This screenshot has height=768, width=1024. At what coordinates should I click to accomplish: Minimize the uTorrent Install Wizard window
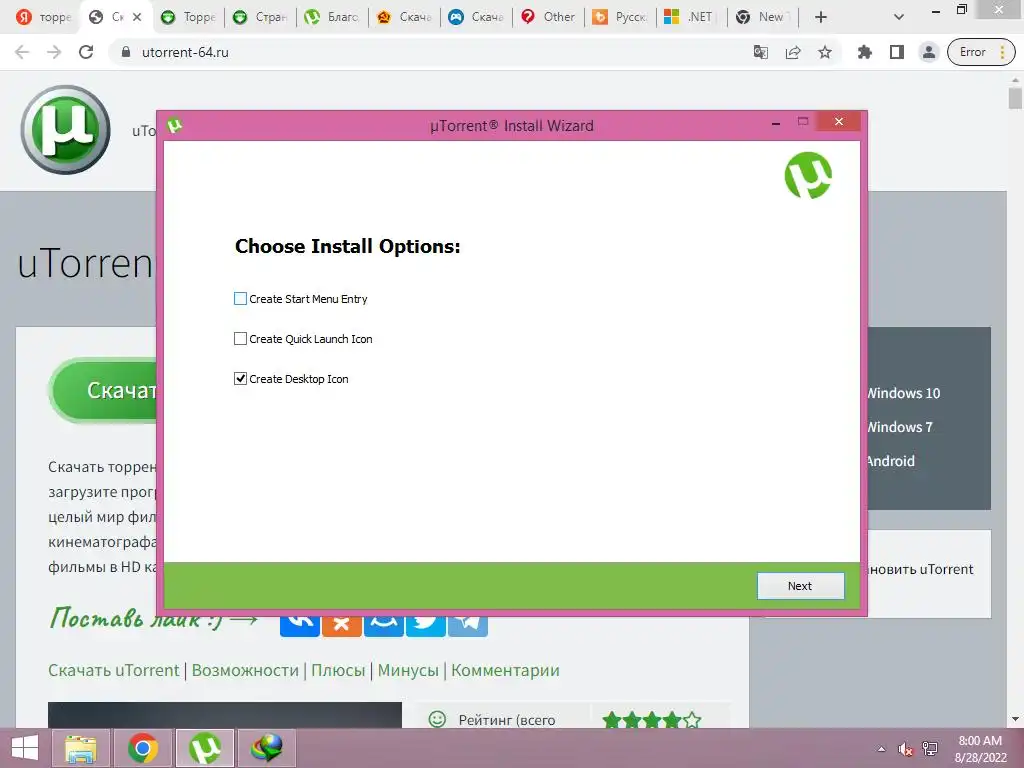click(x=776, y=122)
